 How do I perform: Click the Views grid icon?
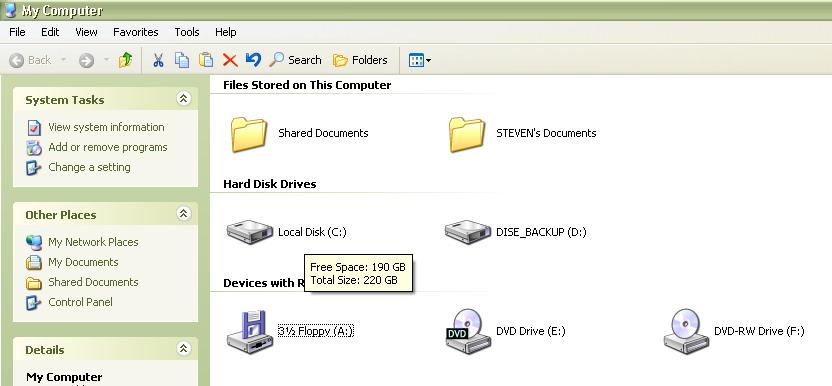(x=416, y=60)
